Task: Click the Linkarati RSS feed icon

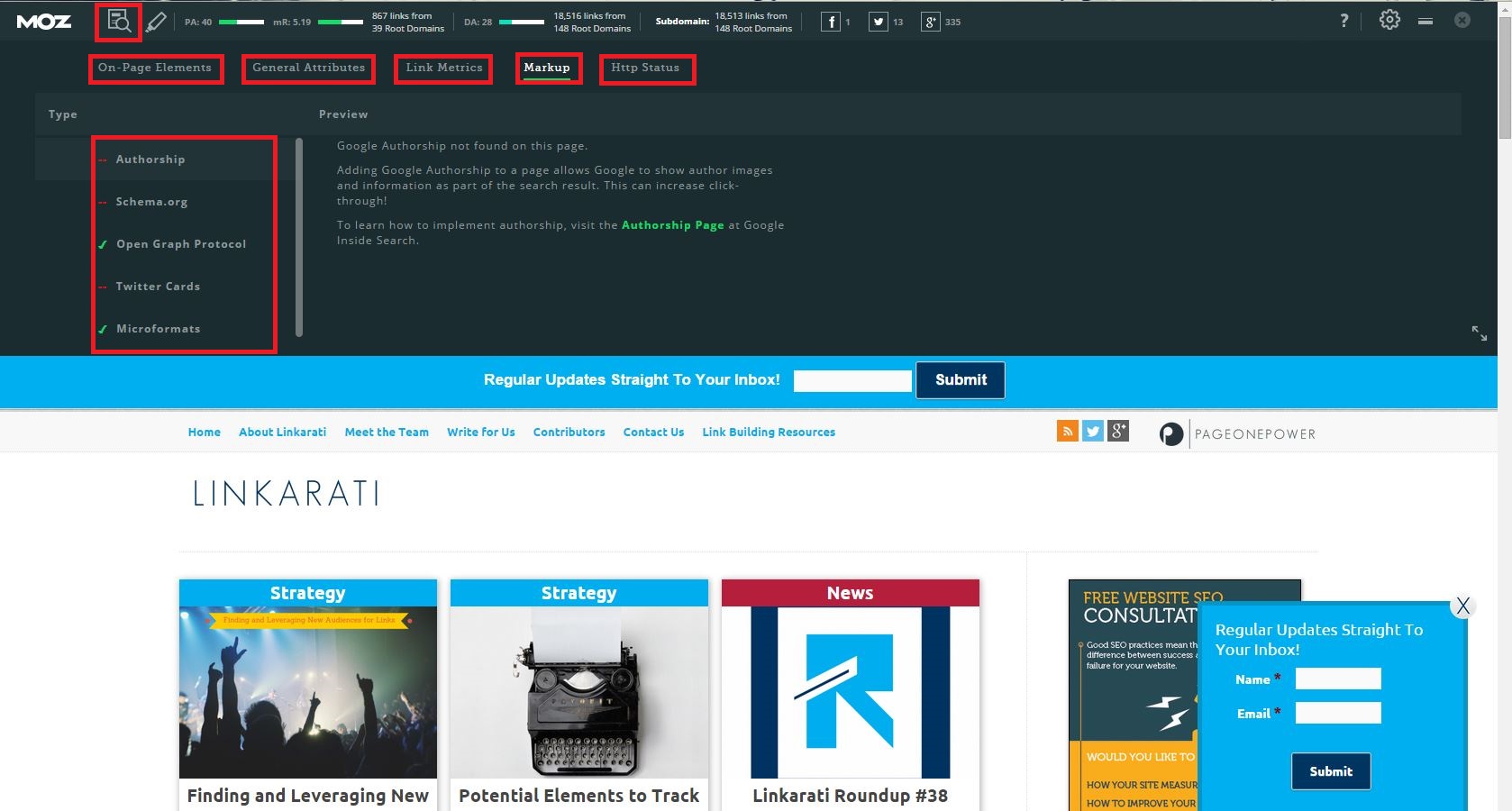Action: [1067, 432]
